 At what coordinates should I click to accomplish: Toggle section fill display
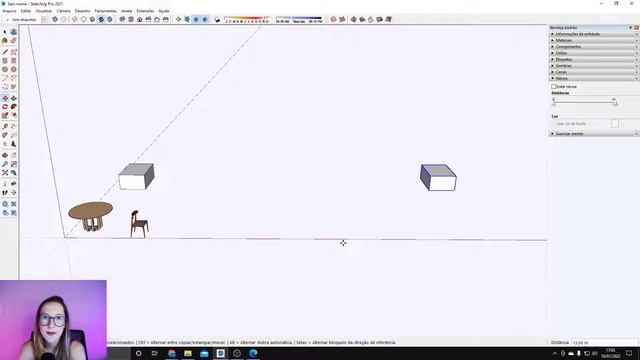[x=205, y=19]
